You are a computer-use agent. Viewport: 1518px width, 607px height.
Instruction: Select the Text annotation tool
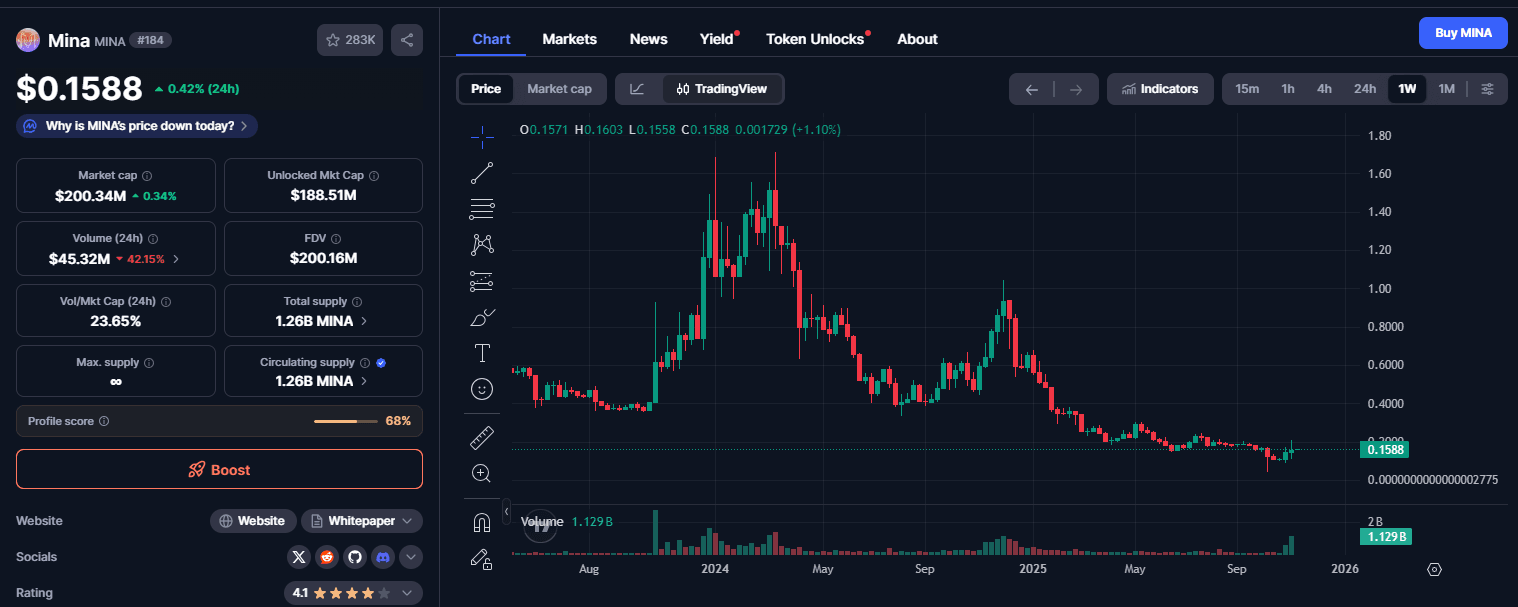click(482, 353)
